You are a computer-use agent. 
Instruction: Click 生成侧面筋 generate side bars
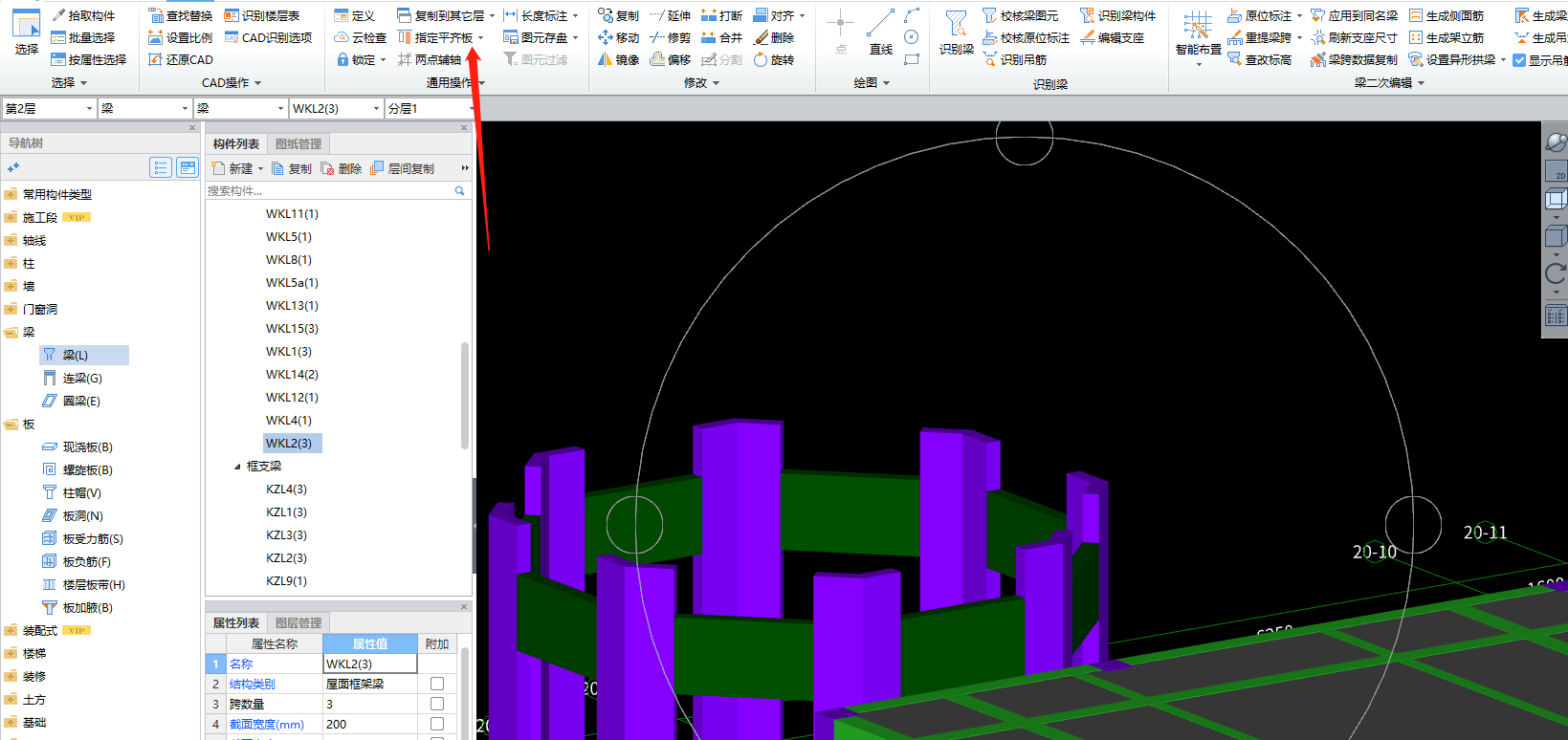(x=1447, y=15)
